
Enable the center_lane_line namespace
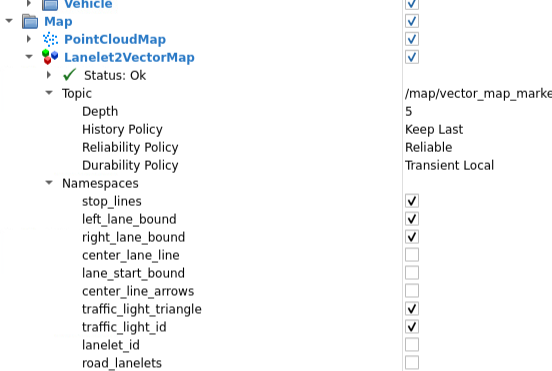pos(412,255)
